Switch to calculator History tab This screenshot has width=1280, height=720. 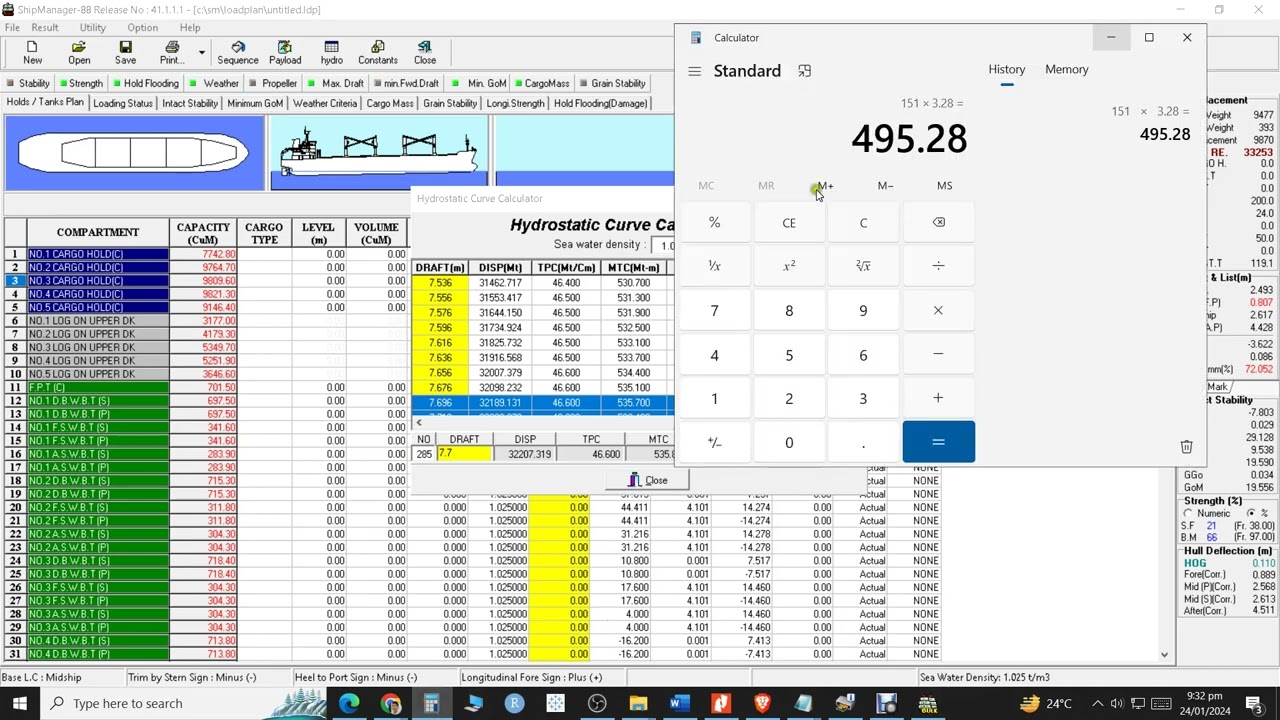[x=1007, y=69]
